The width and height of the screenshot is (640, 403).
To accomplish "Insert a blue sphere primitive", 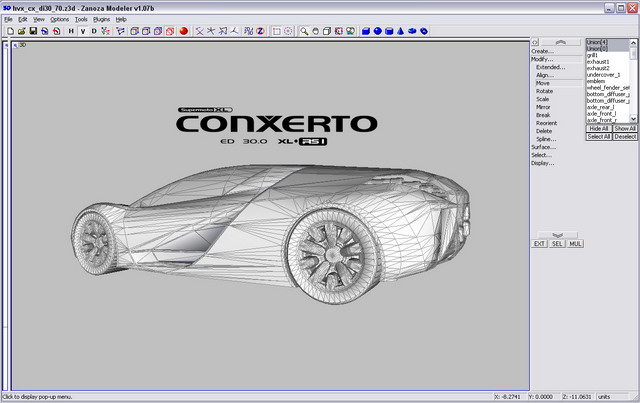I will click(378, 30).
